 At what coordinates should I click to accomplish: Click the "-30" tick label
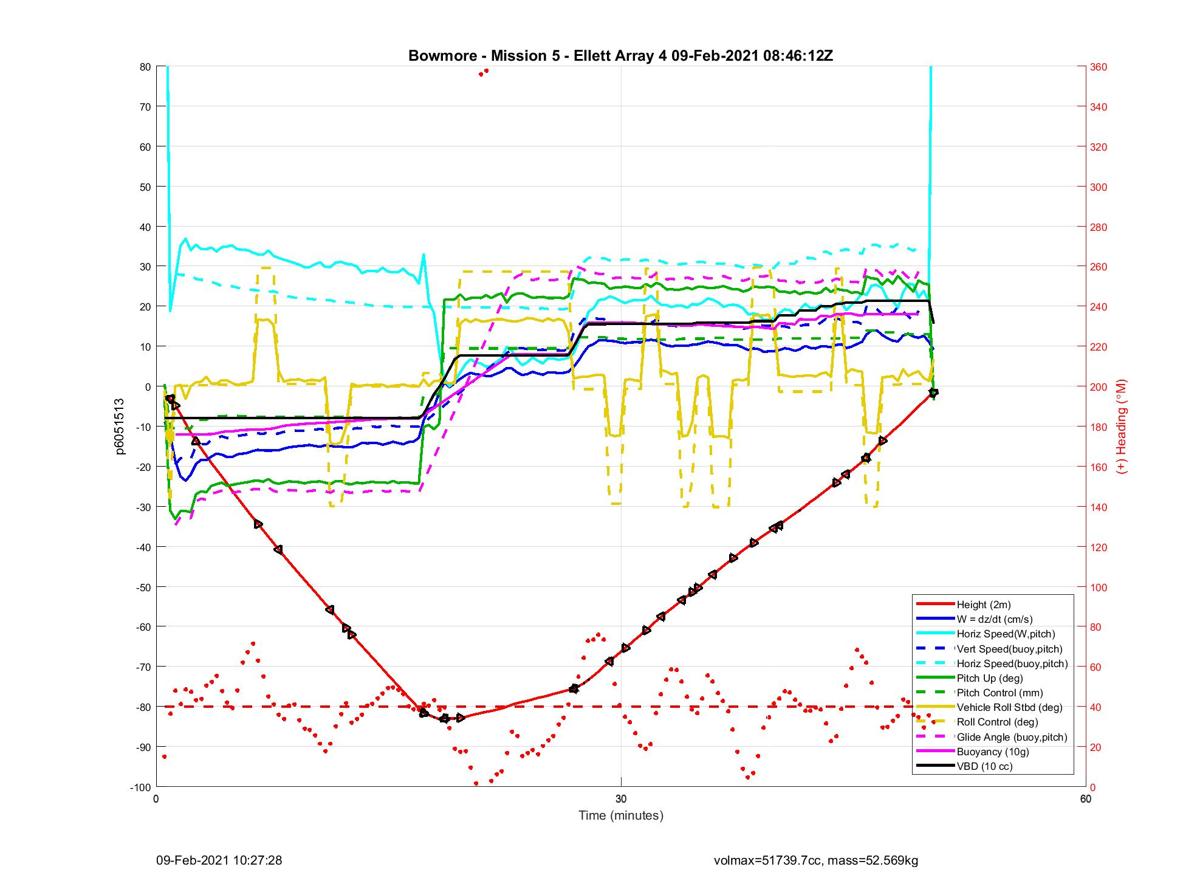coord(143,507)
